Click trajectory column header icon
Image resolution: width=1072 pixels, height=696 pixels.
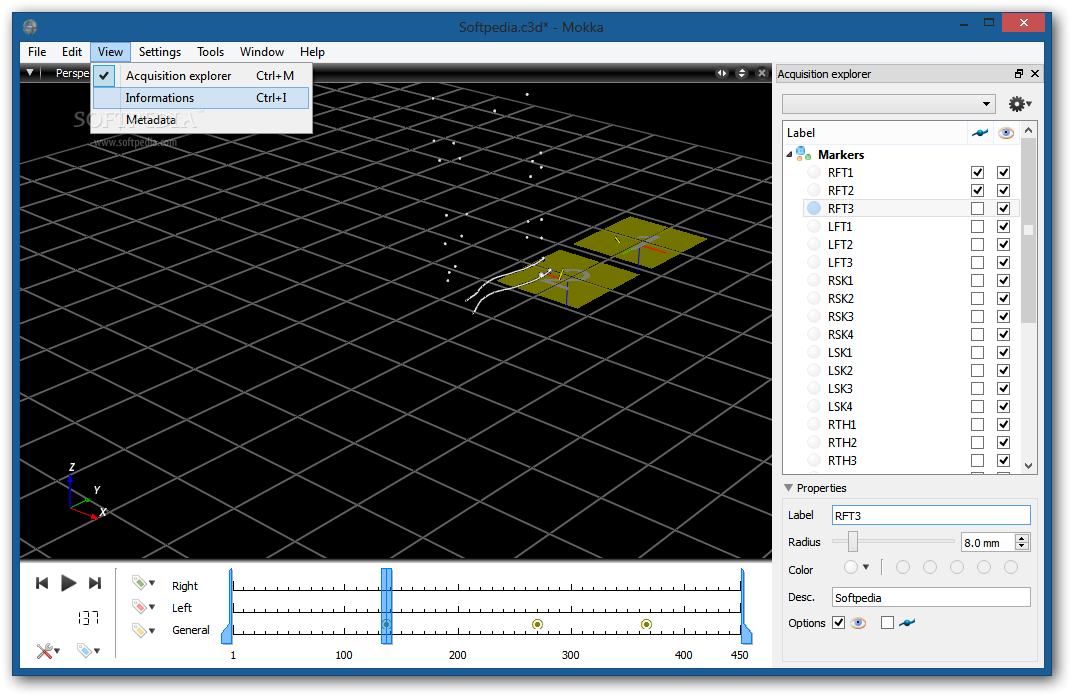coord(980,133)
